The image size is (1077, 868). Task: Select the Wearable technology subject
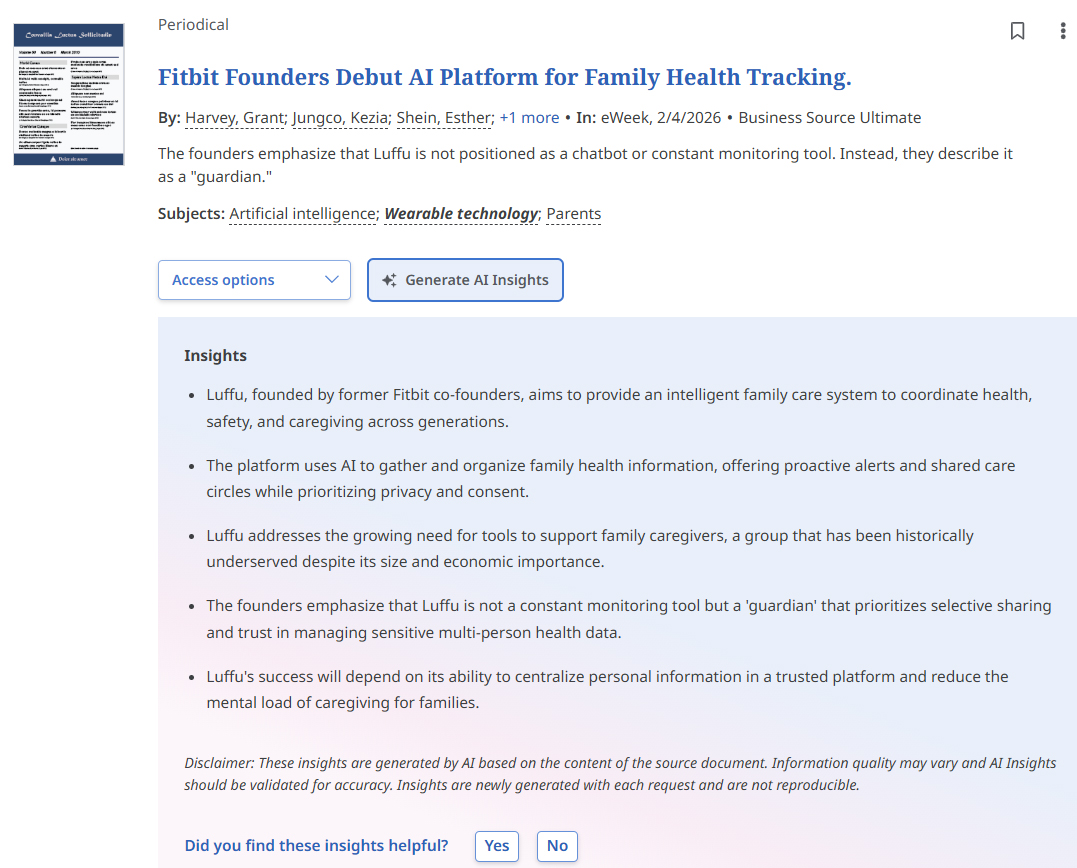461,214
